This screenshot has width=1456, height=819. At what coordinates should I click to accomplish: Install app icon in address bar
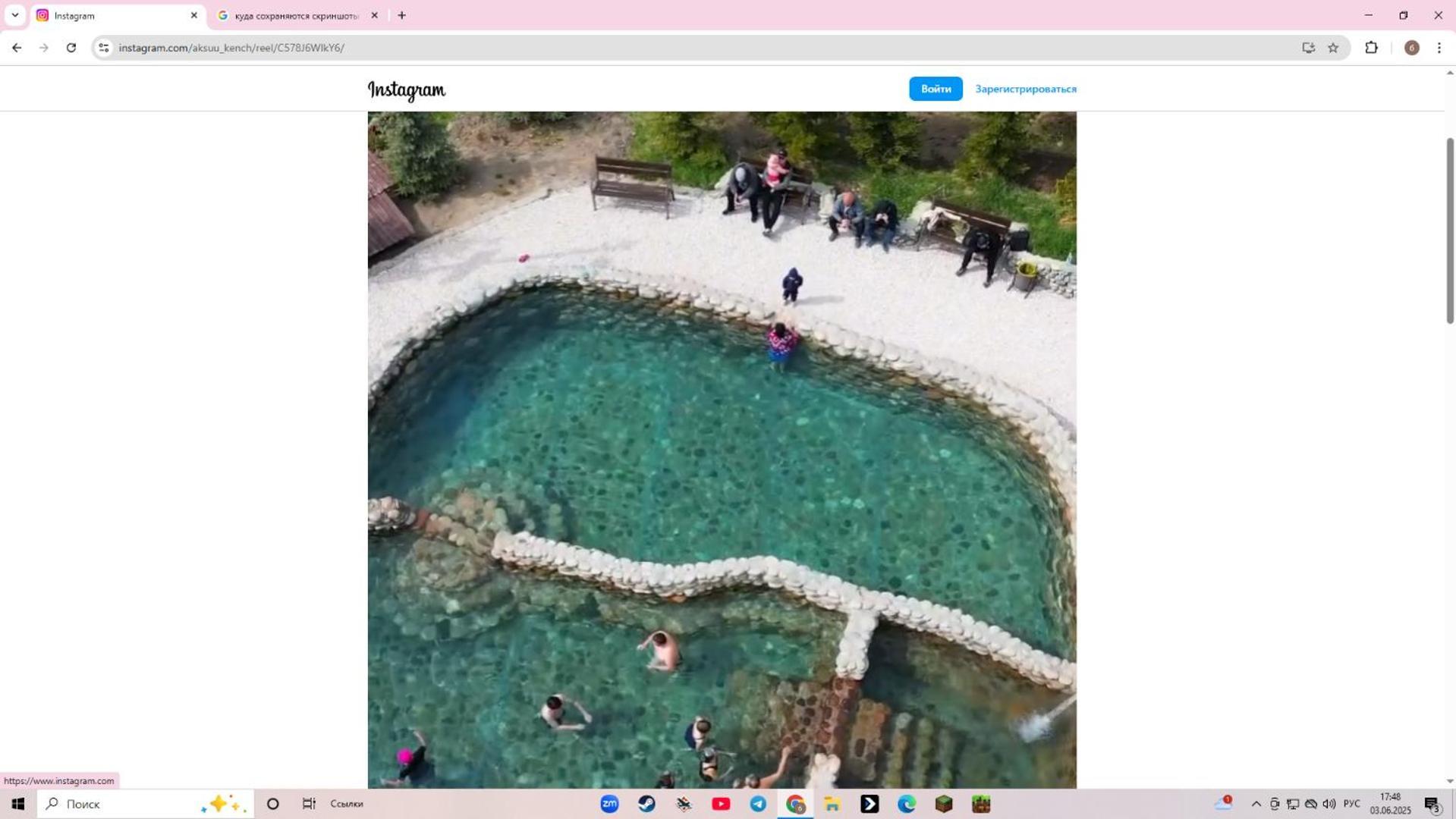pyautogui.click(x=1308, y=48)
